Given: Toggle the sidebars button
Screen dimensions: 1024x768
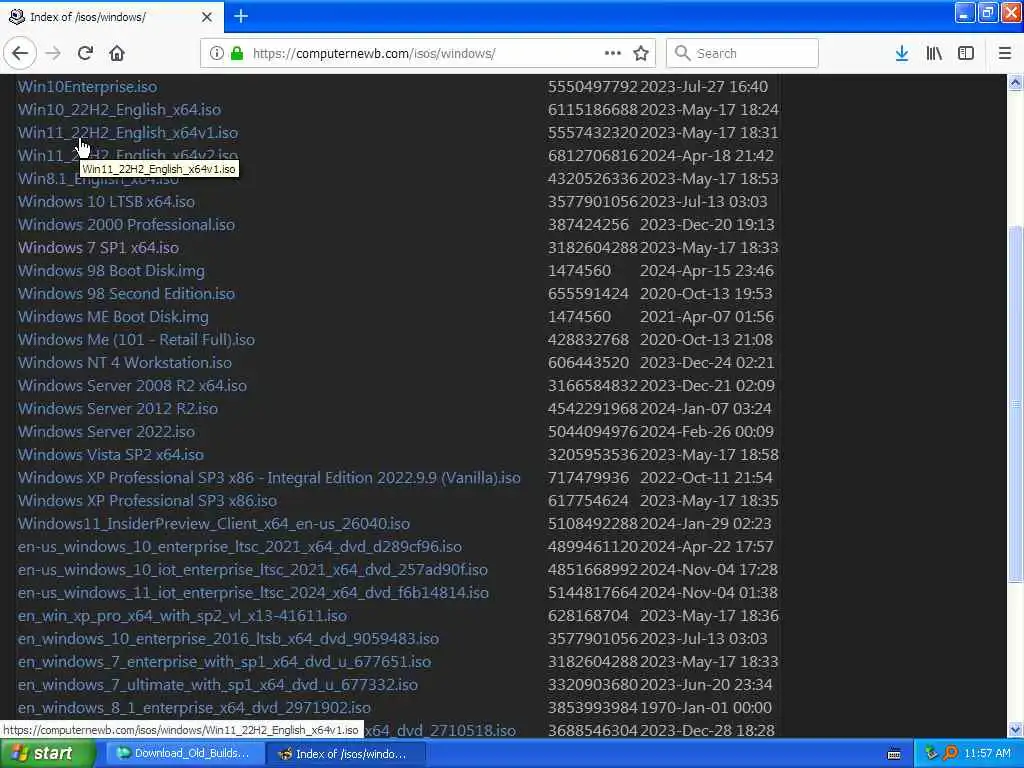Looking at the screenshot, I should point(966,54).
